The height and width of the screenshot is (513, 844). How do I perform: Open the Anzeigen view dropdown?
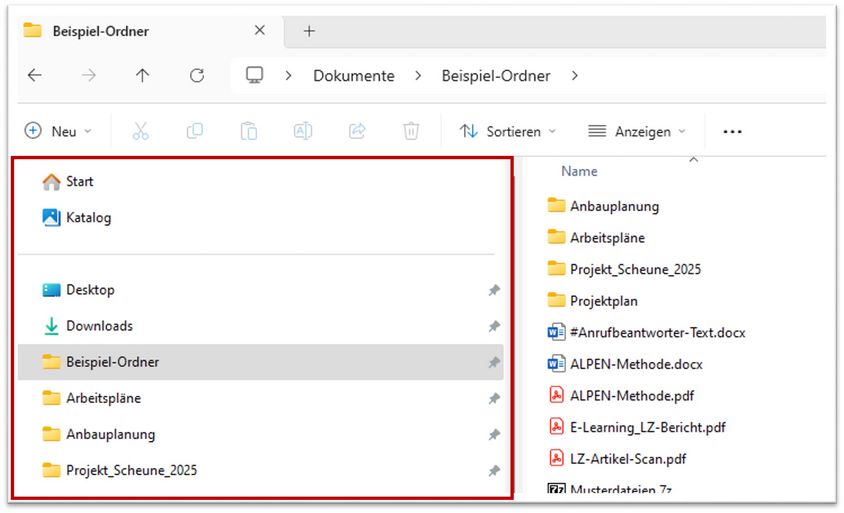click(637, 131)
